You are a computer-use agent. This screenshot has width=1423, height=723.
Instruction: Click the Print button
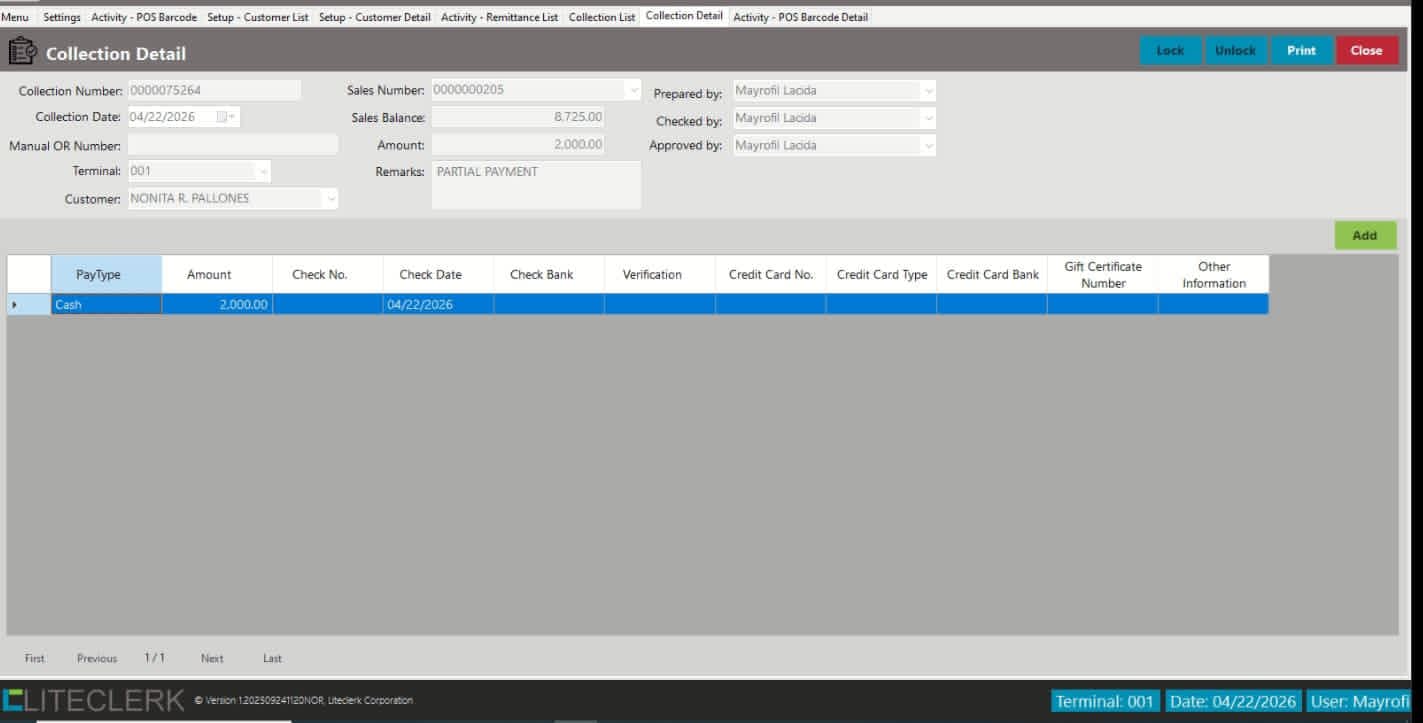[x=1301, y=51]
